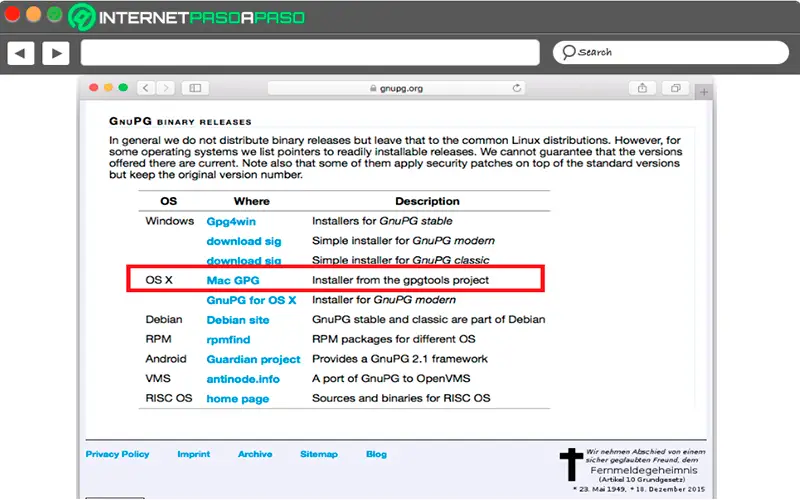The image size is (800, 500).
Task: Open the Privacy Policy footer link
Action: pos(117,454)
